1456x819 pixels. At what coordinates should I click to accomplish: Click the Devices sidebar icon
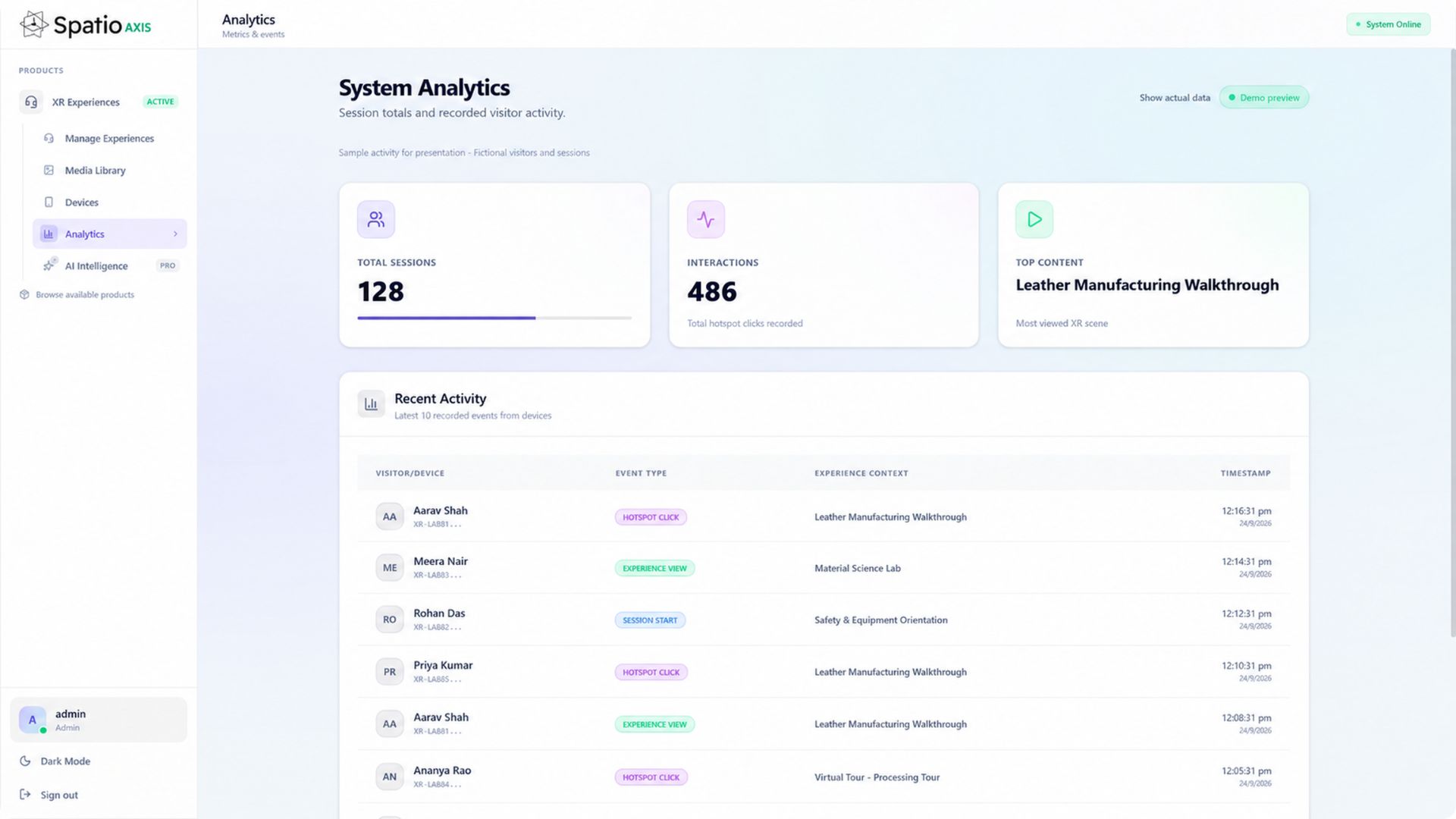(49, 202)
